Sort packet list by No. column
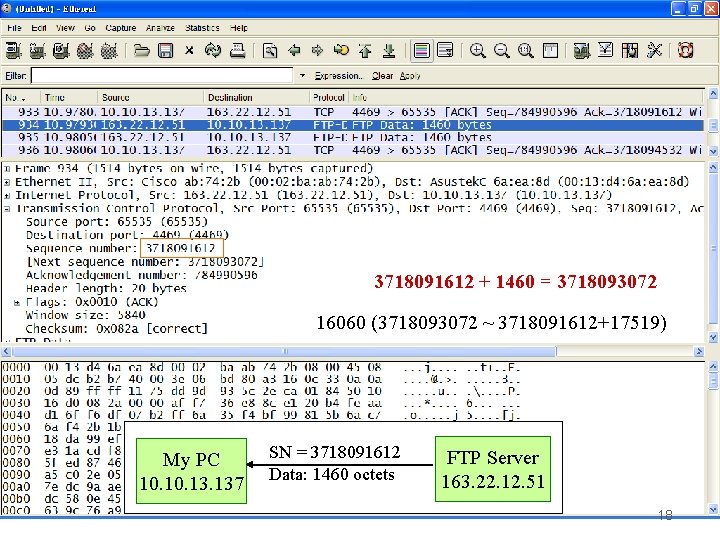 pyautogui.click(x=21, y=97)
